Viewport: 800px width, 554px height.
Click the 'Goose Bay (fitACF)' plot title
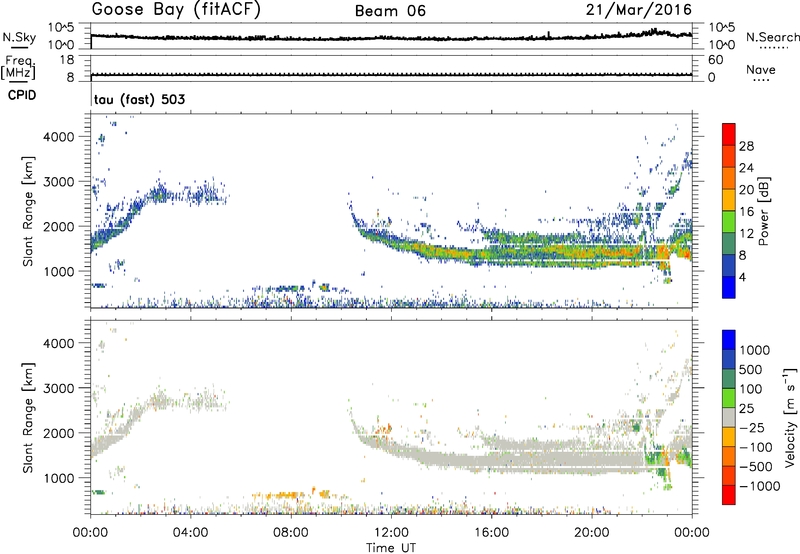[176, 10]
